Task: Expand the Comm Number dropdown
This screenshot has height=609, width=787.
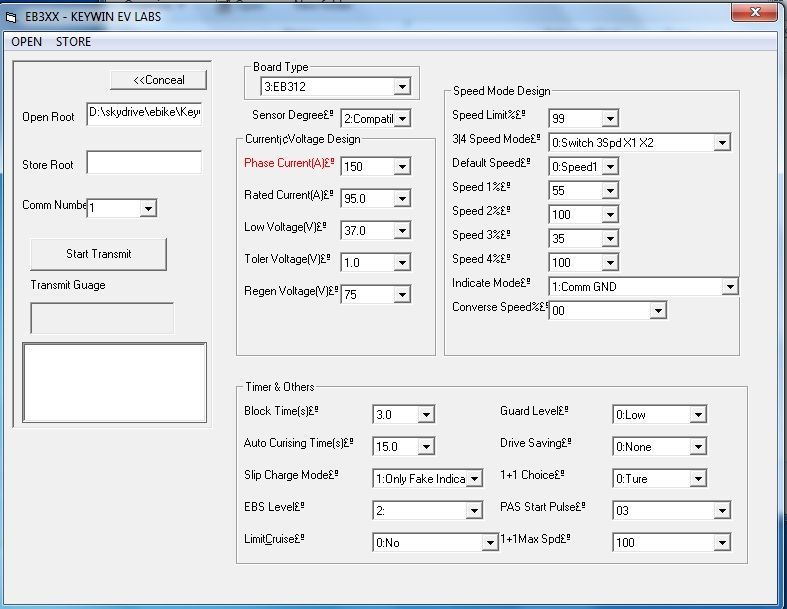Action: (148, 208)
